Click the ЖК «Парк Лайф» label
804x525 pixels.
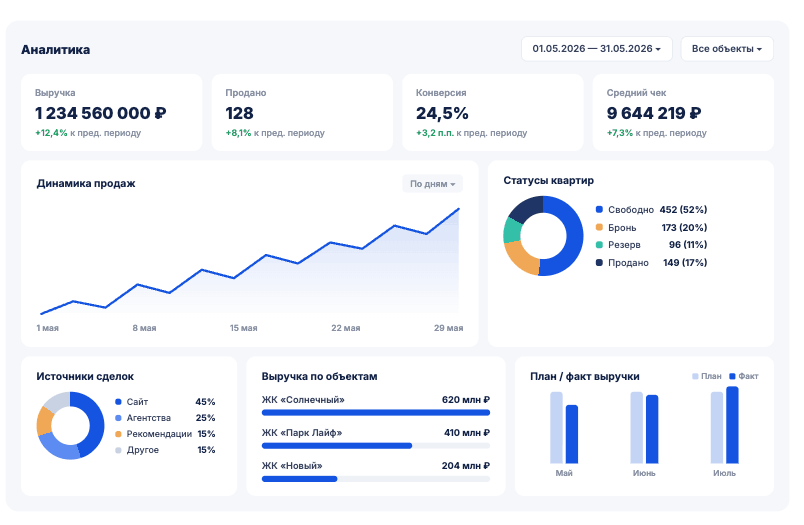tap(302, 433)
